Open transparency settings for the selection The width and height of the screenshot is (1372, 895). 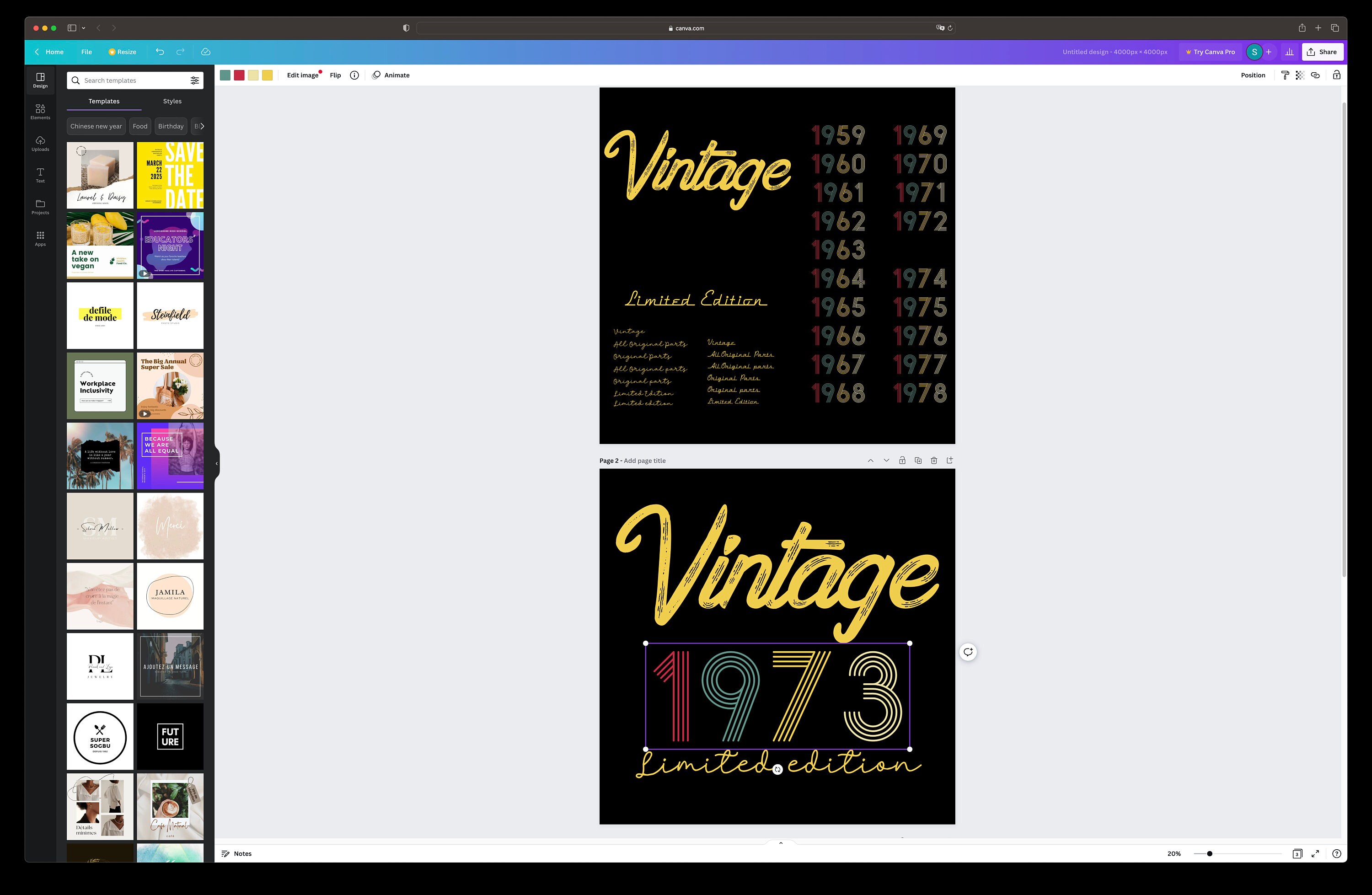(x=1299, y=75)
